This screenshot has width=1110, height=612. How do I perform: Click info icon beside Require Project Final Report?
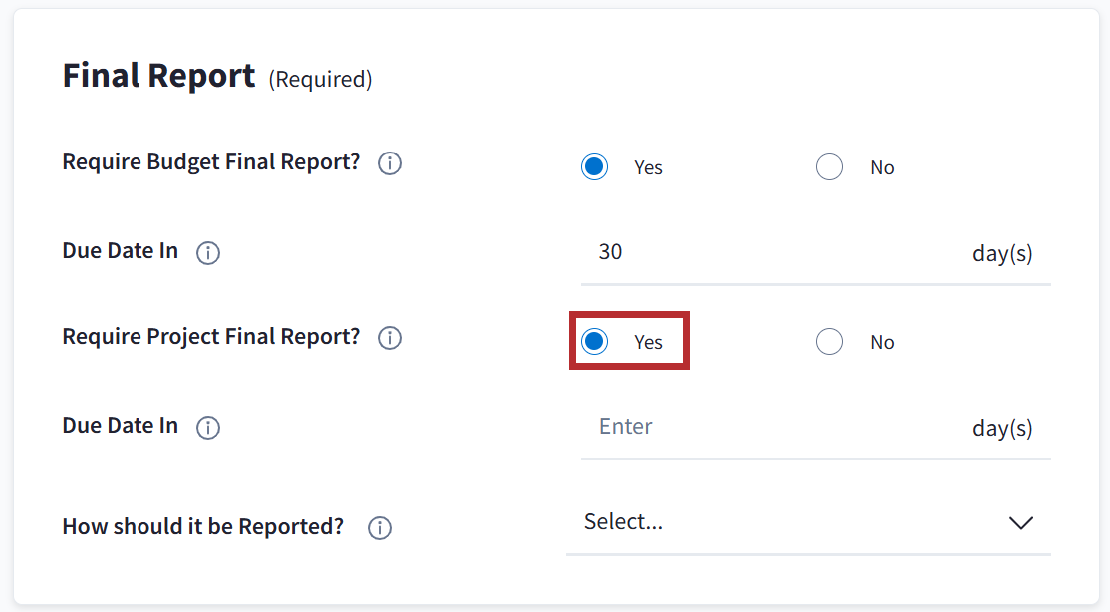point(390,338)
